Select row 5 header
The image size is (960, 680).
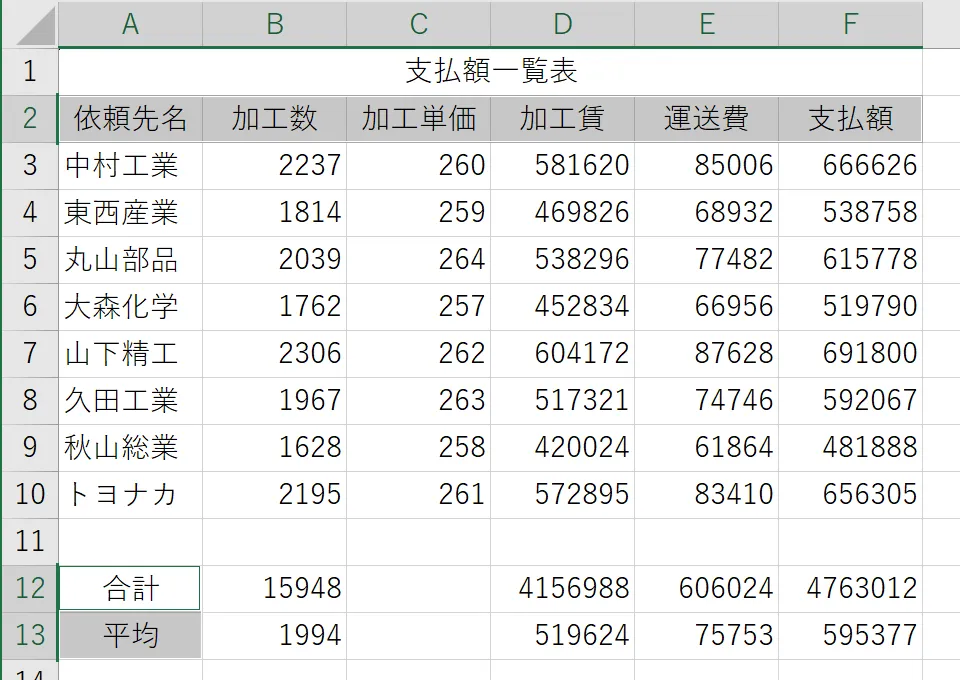pos(31,260)
